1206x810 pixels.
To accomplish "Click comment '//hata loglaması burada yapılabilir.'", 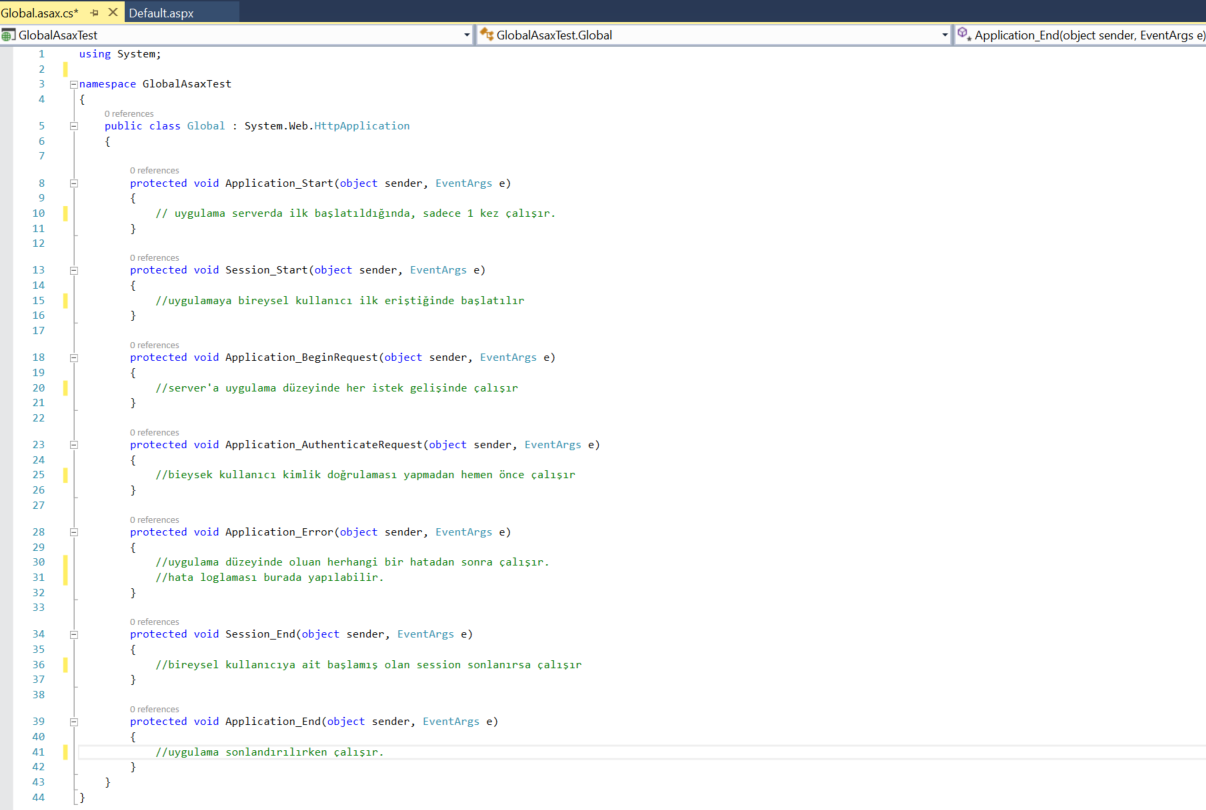I will click(x=269, y=577).
